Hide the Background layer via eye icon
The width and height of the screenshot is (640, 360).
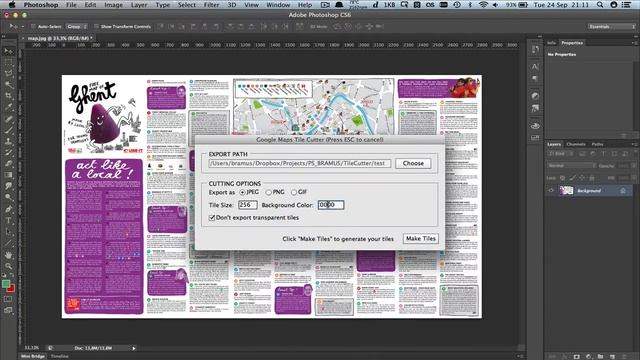click(x=551, y=191)
